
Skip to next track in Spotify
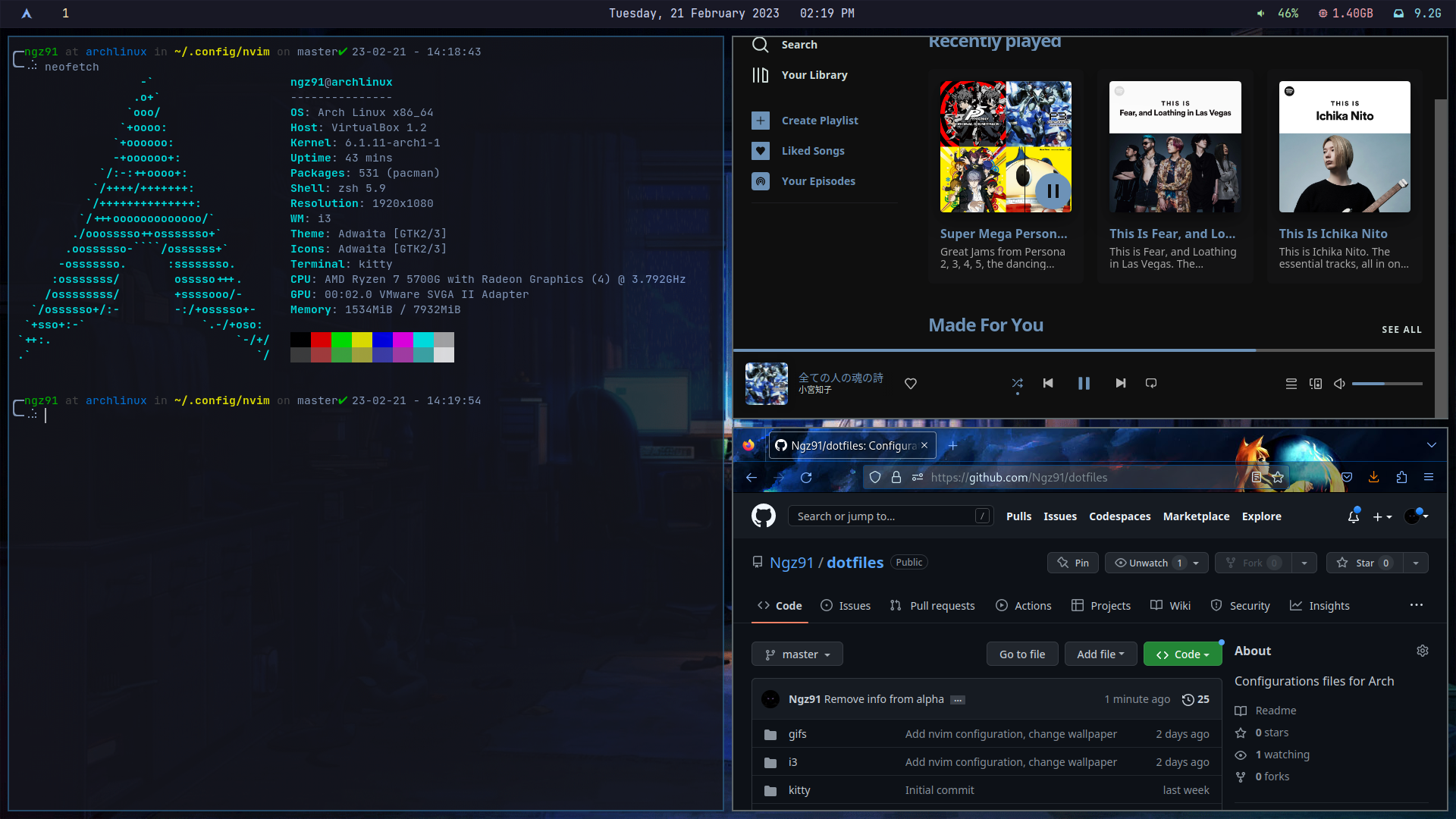pyautogui.click(x=1120, y=384)
